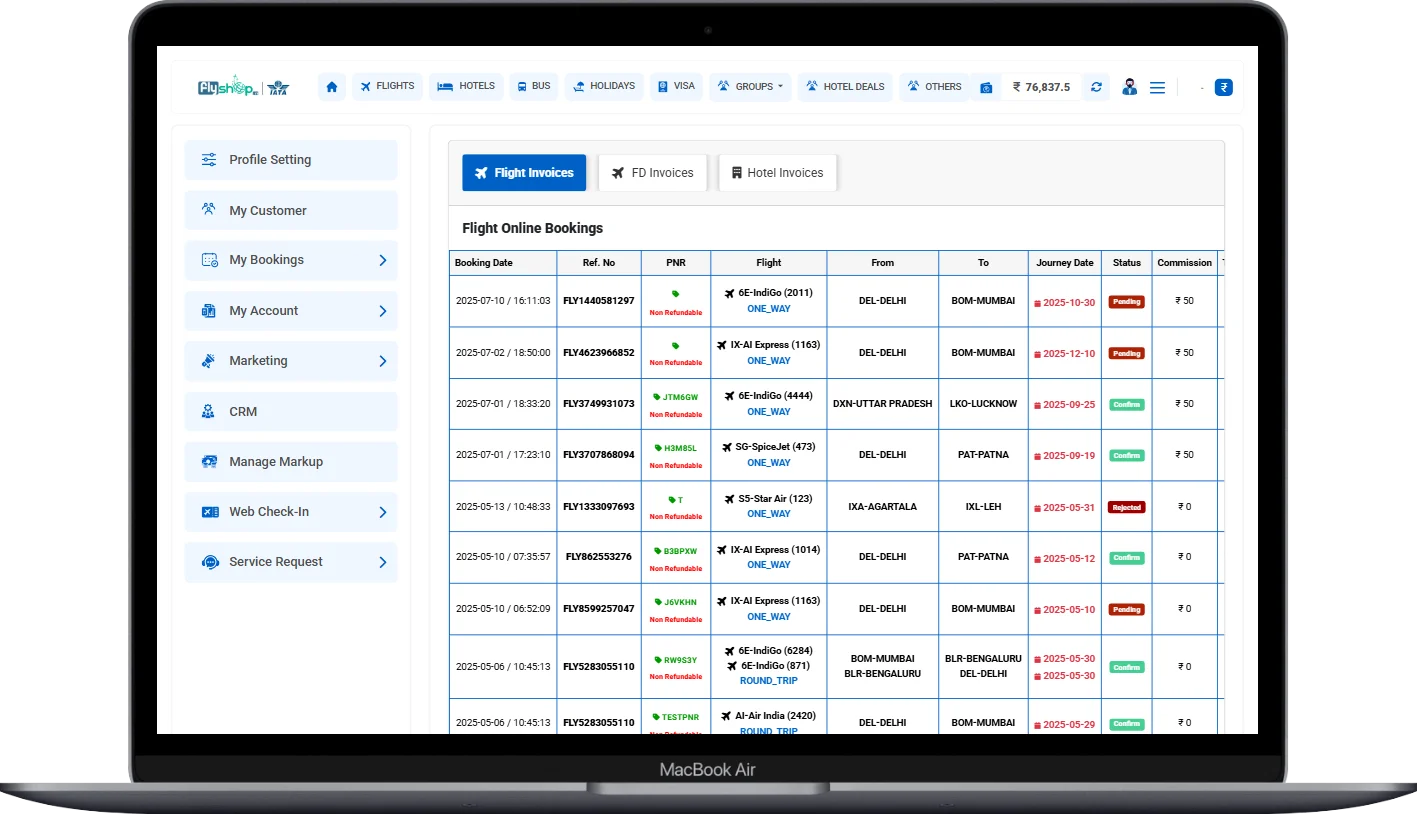Switch to the FD Invoices tab
This screenshot has width=1417, height=814.
pos(652,173)
